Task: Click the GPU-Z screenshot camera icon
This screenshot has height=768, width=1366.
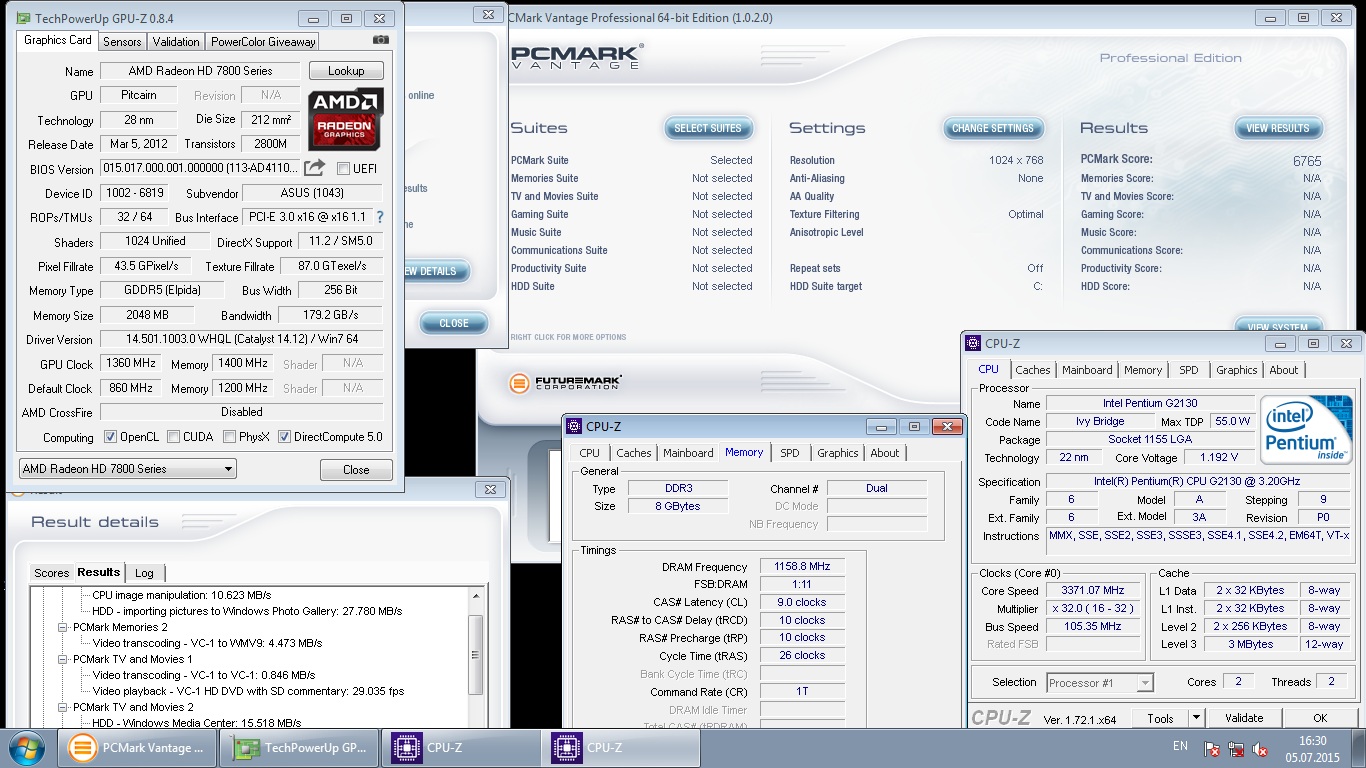Action: [x=381, y=40]
